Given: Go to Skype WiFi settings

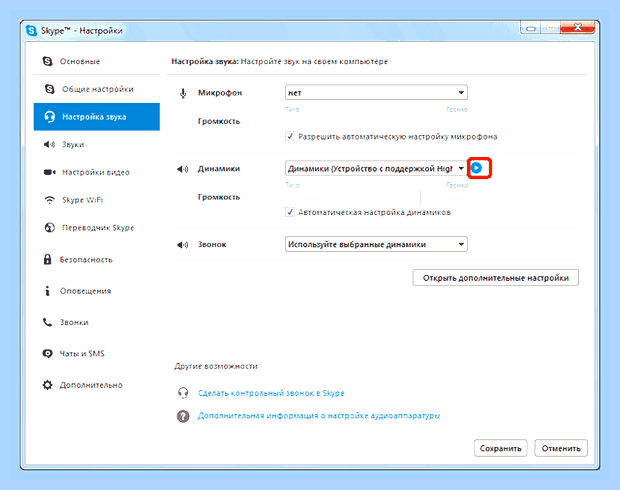Looking at the screenshot, I should 96,200.
